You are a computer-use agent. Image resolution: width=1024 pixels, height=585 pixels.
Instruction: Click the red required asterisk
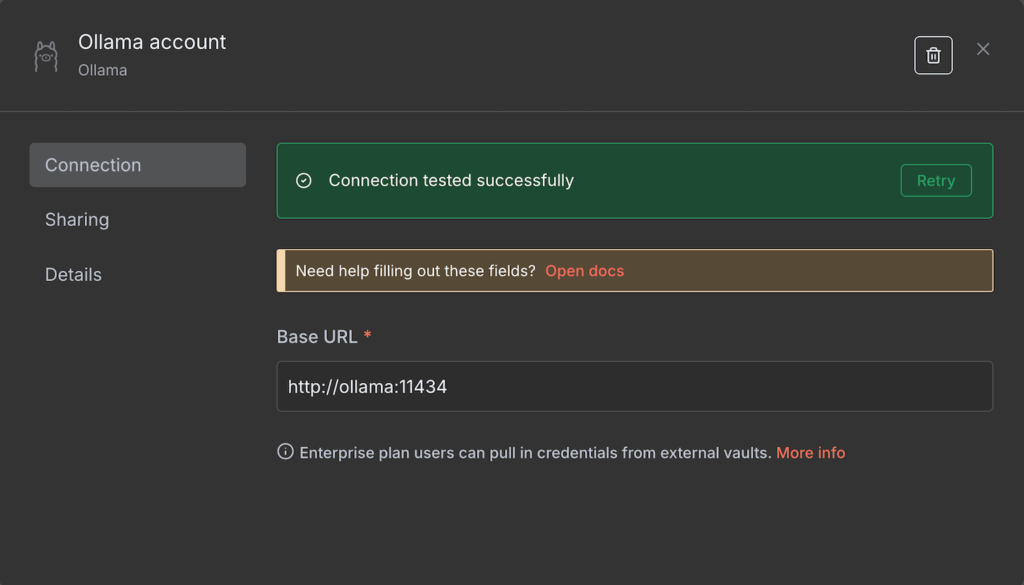click(367, 336)
